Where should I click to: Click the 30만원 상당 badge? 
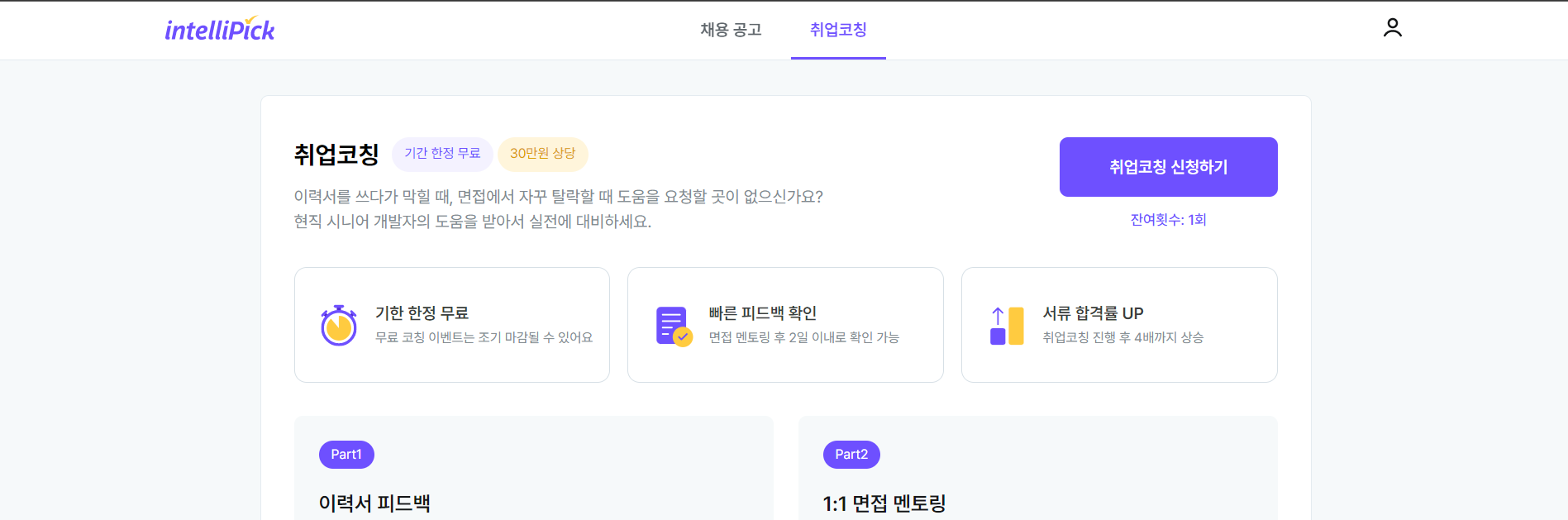coord(542,154)
